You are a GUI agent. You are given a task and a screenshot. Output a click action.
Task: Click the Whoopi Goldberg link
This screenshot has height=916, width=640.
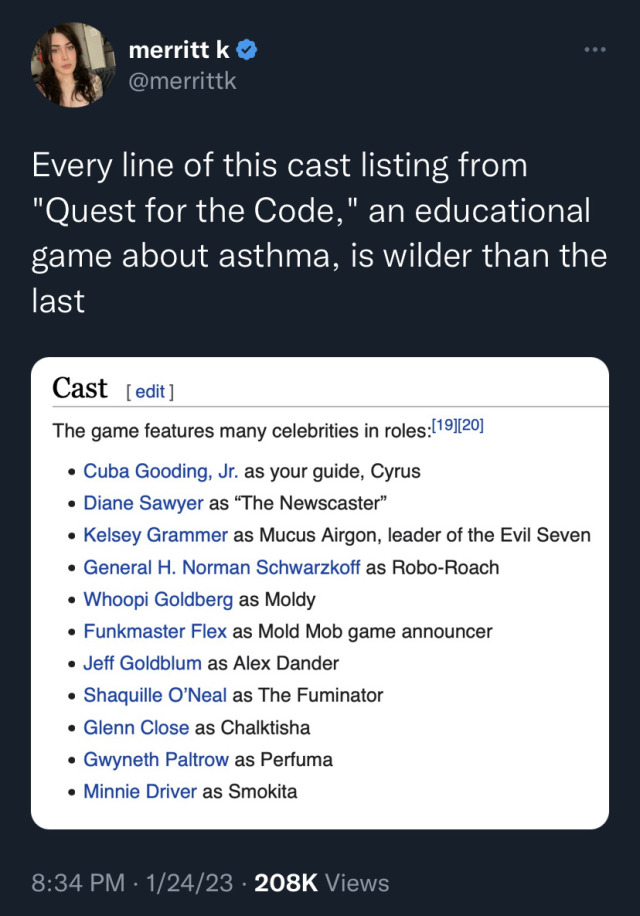[158, 599]
